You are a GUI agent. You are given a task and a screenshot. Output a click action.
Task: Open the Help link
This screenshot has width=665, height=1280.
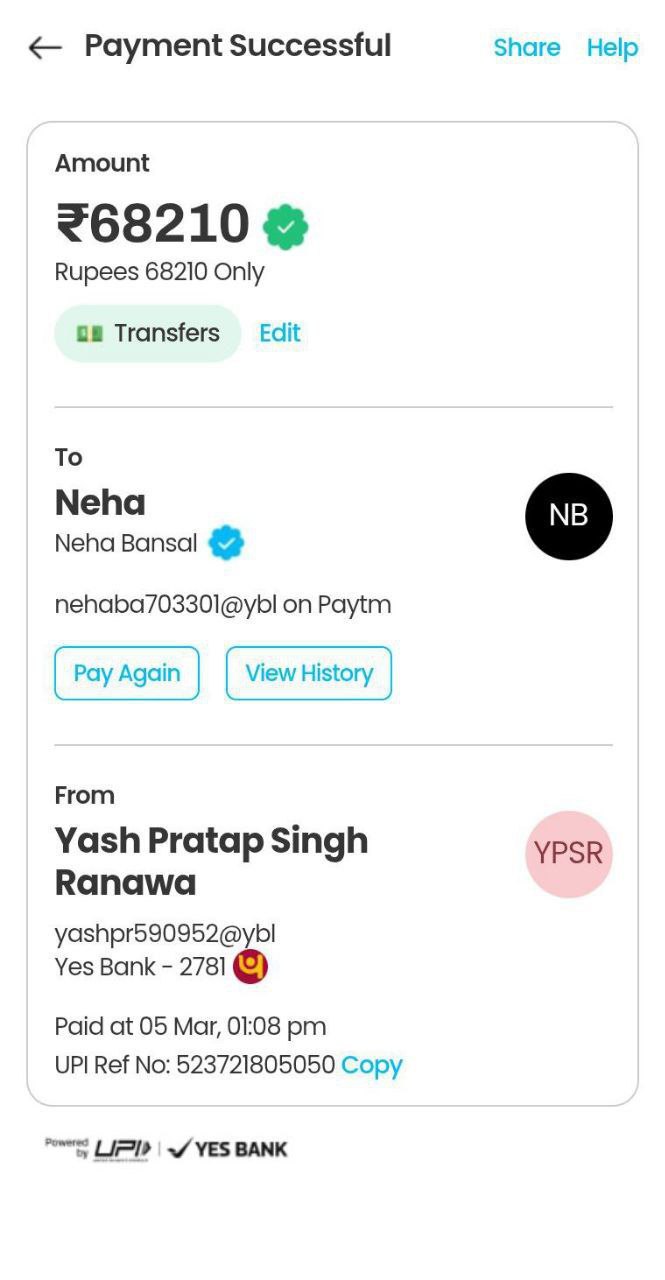pyautogui.click(x=612, y=47)
